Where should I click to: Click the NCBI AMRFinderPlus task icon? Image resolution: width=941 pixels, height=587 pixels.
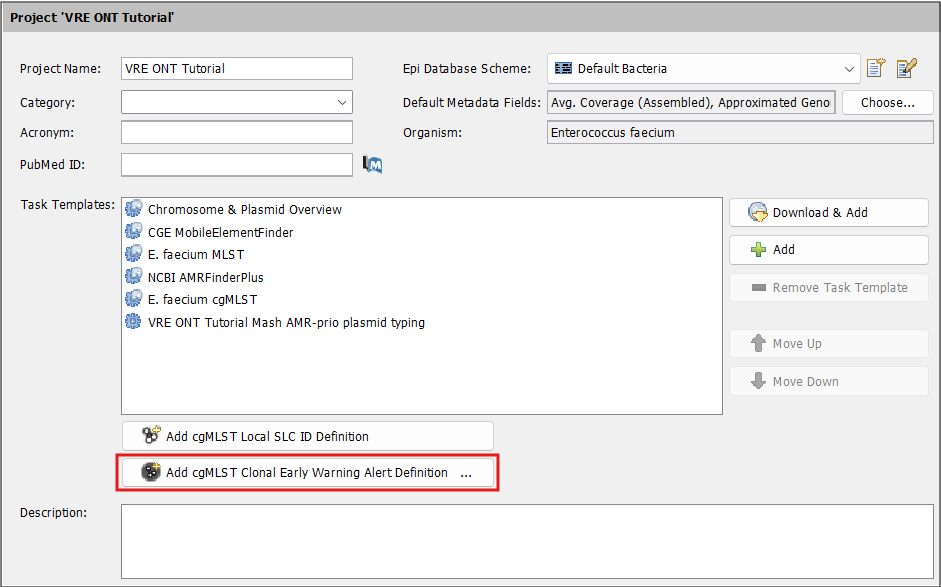[x=133, y=277]
